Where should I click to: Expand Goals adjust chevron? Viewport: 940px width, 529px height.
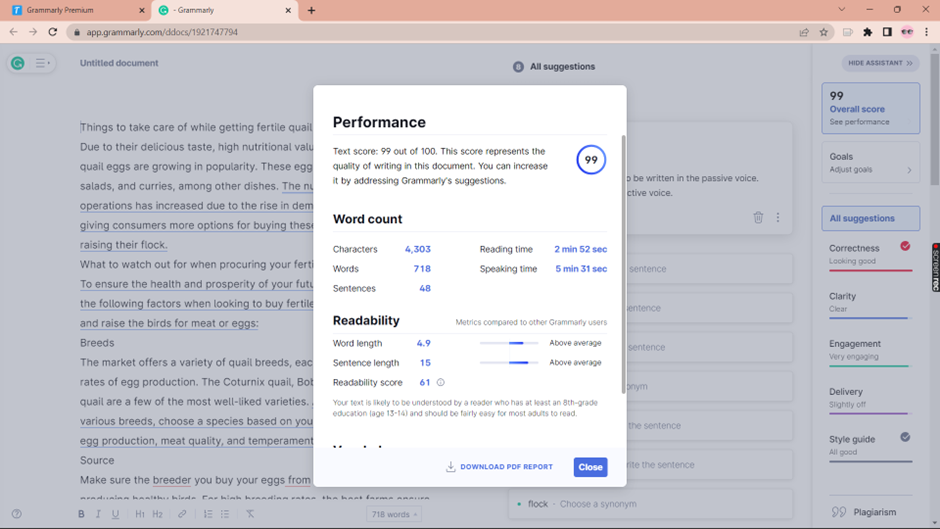(909, 170)
